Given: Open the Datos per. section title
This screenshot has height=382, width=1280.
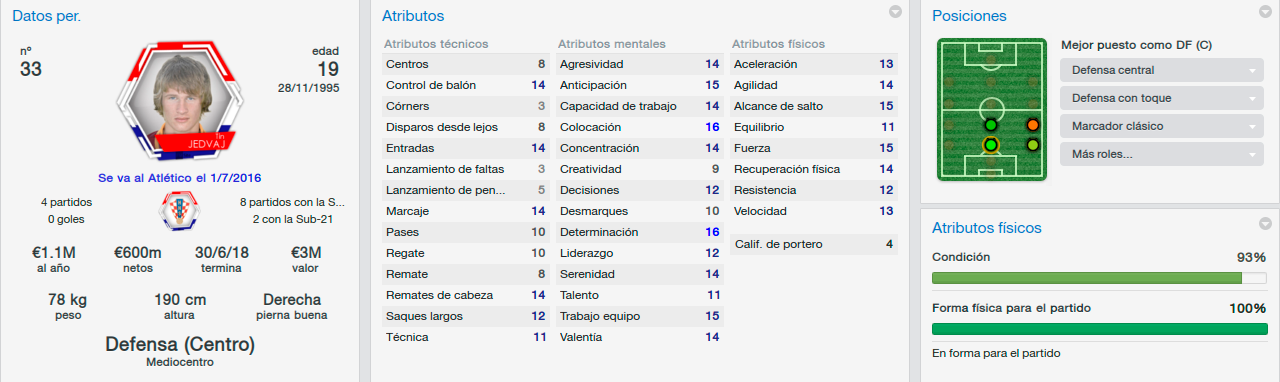Looking at the screenshot, I should (x=47, y=16).
